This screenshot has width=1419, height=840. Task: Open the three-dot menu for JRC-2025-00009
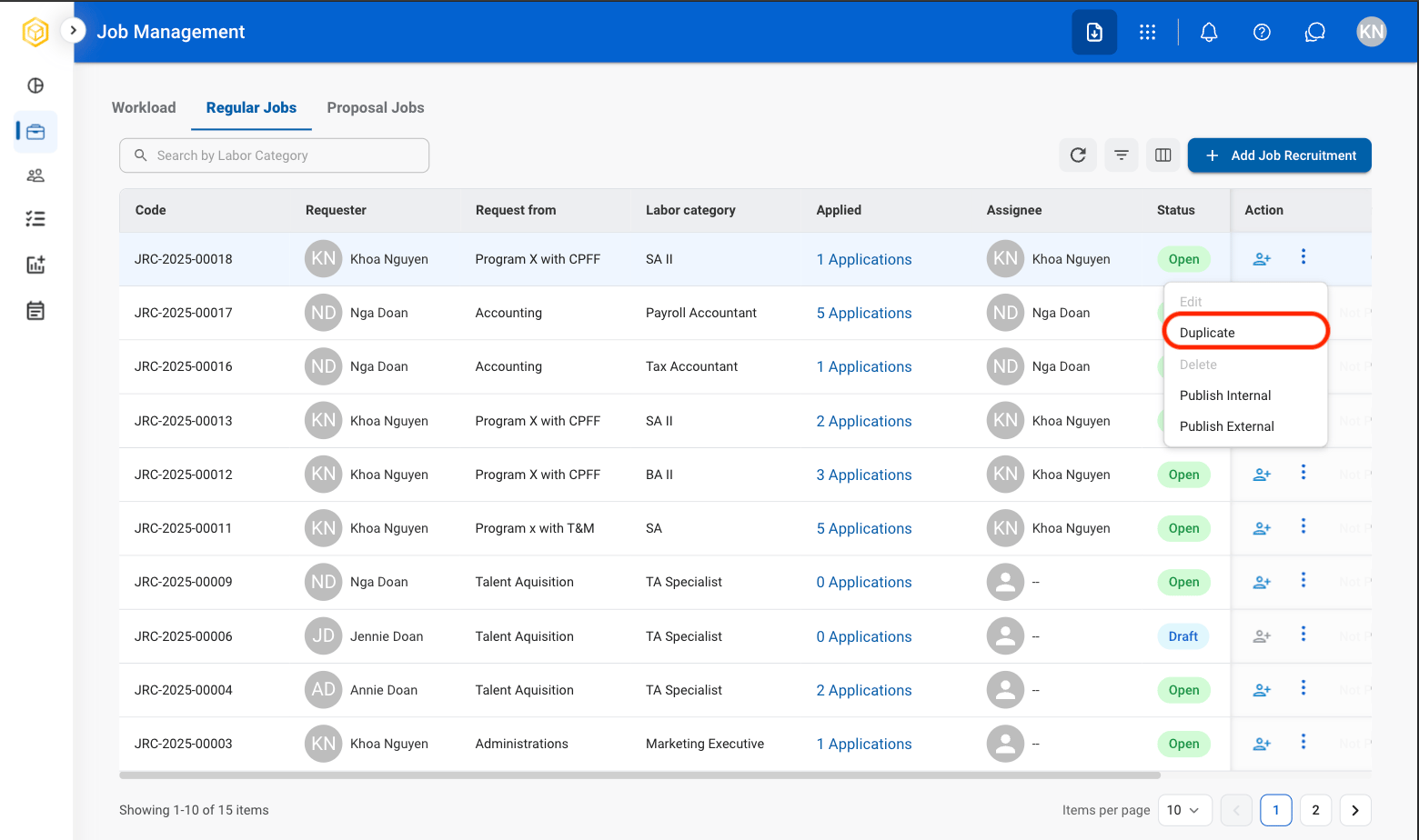tap(1303, 580)
